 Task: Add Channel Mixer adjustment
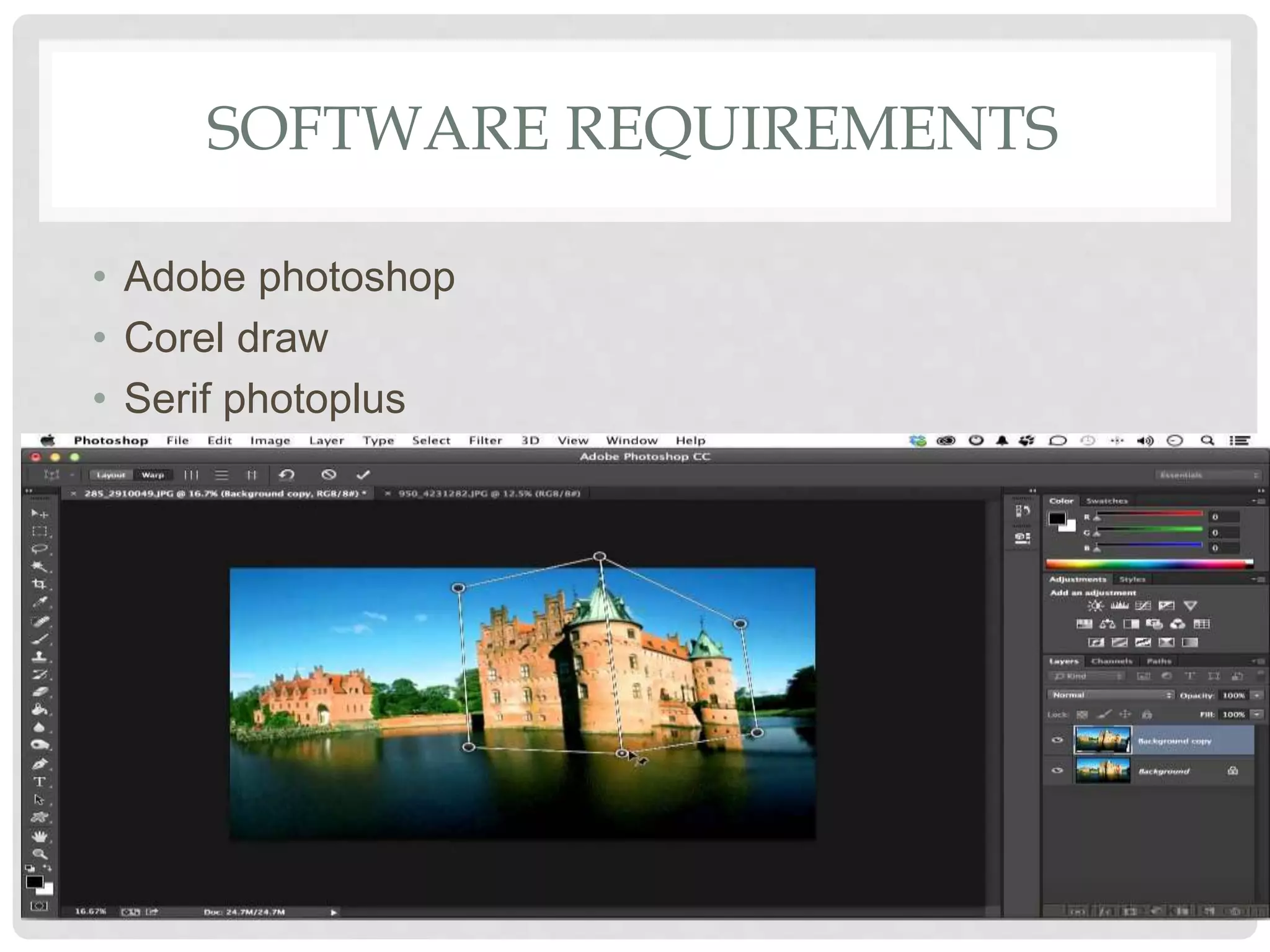[1178, 624]
